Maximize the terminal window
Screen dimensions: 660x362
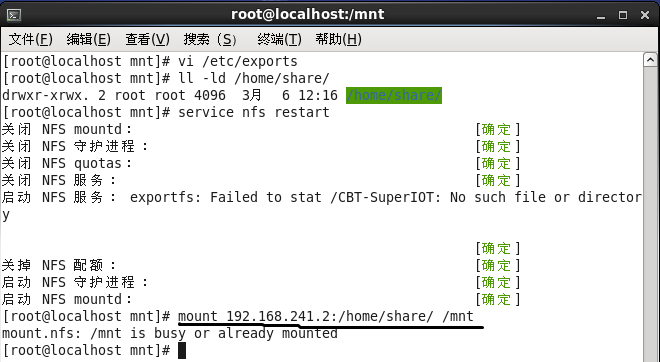pyautogui.click(x=623, y=16)
